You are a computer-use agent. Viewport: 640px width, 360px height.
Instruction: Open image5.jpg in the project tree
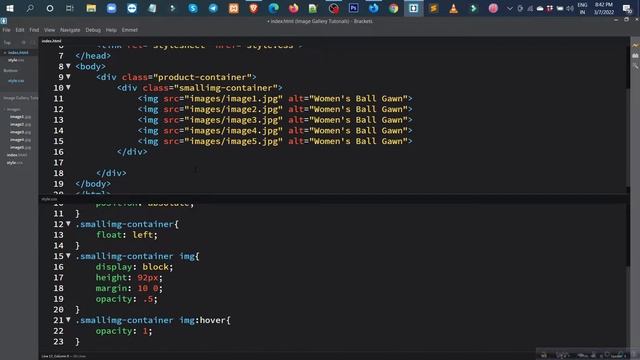coord(20,147)
